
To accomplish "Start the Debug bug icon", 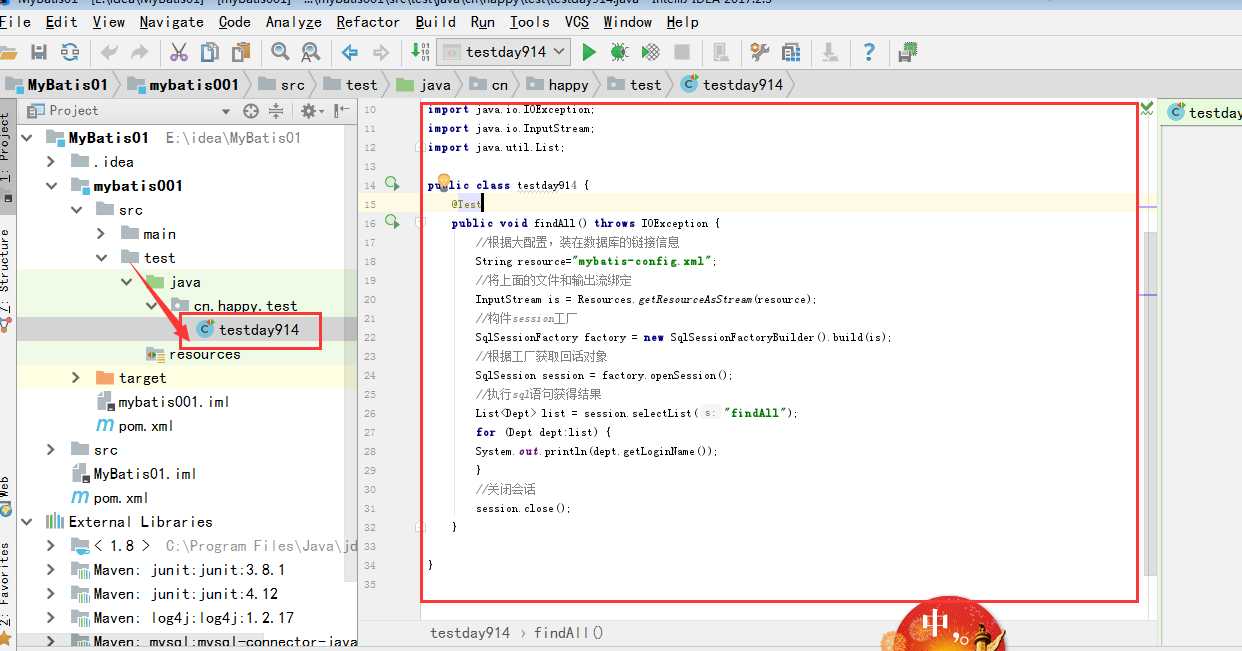I will point(619,52).
